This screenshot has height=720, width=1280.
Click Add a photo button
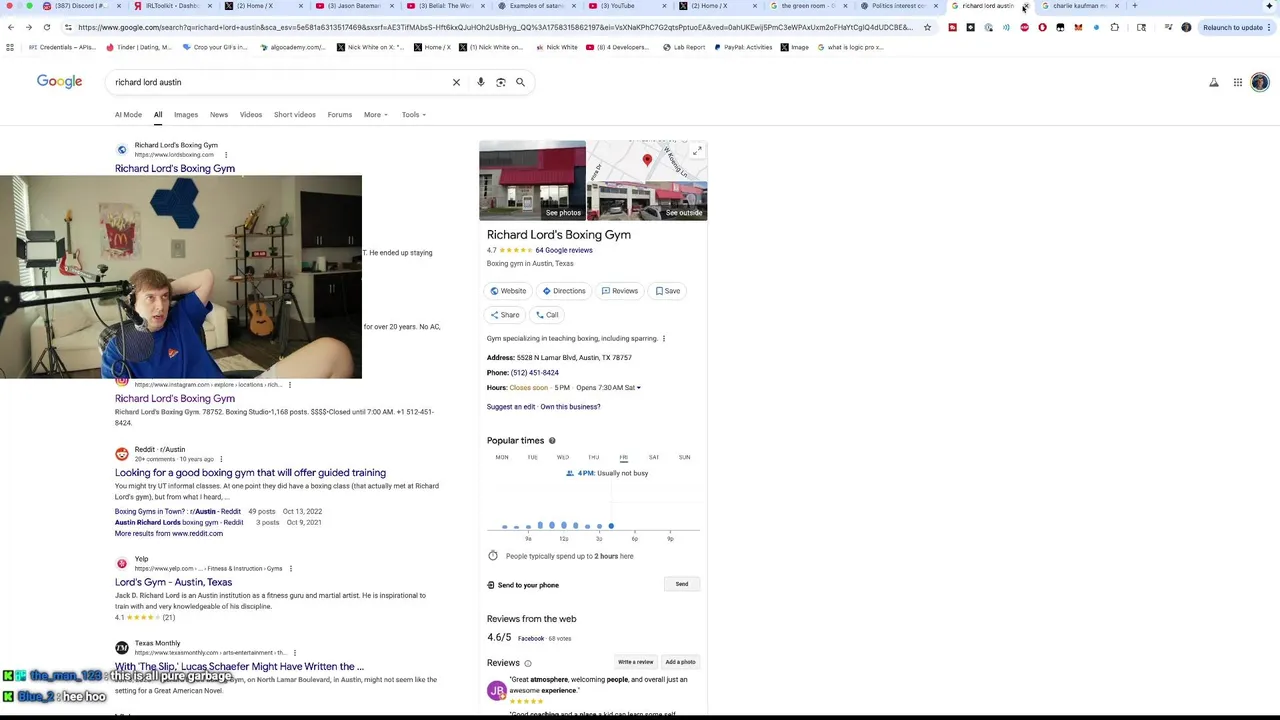[x=680, y=662]
